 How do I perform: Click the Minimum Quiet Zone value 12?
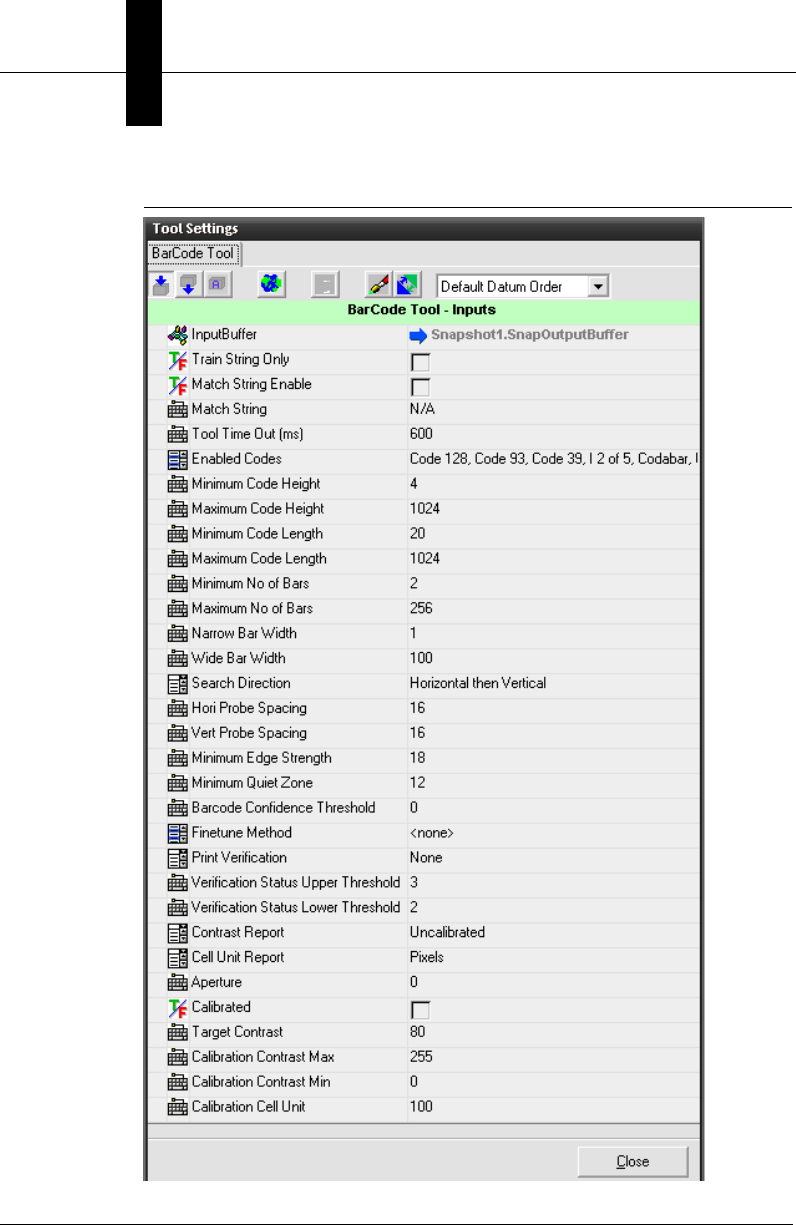coord(417,784)
